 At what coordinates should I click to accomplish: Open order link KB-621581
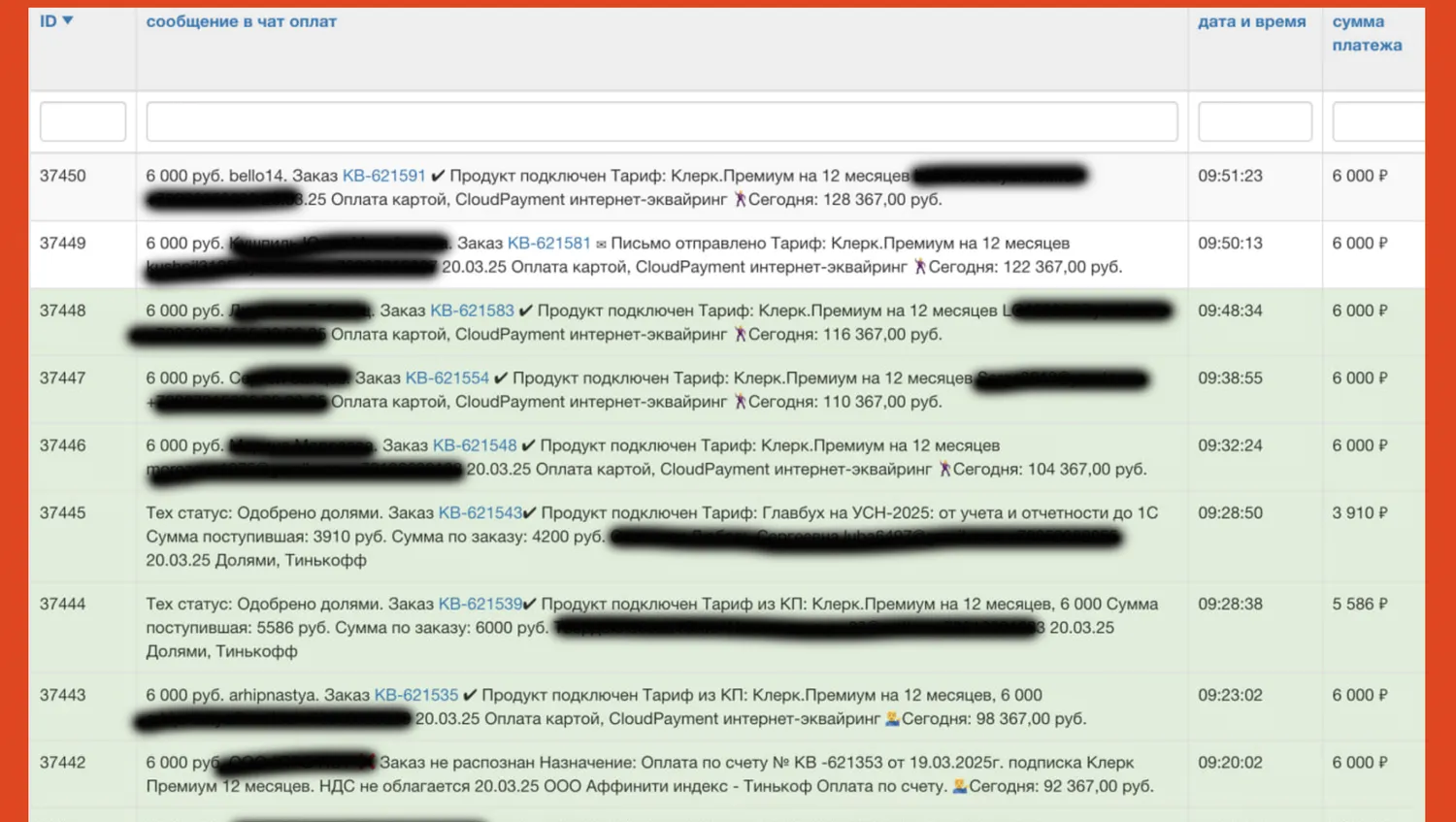point(548,244)
